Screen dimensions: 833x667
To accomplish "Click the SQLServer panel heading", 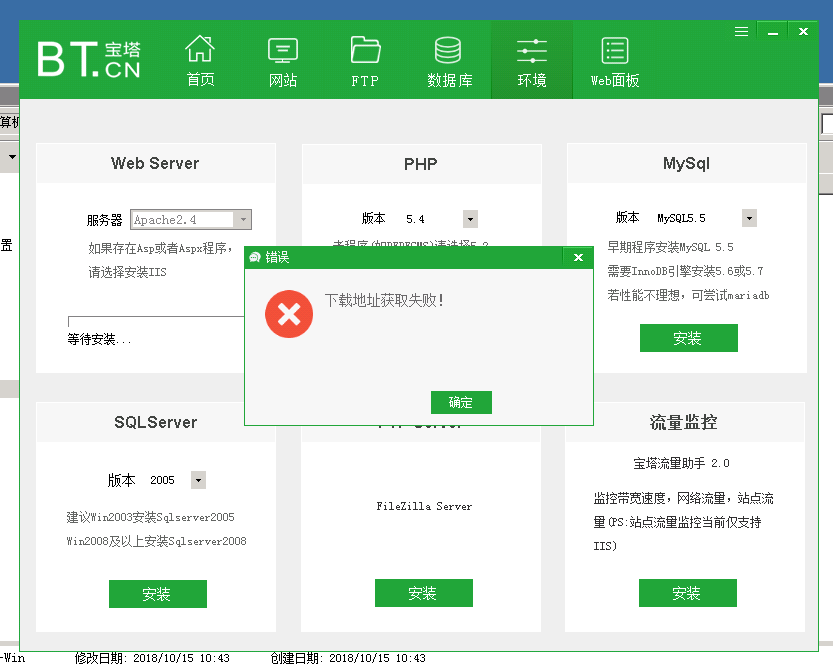I will (x=156, y=422).
